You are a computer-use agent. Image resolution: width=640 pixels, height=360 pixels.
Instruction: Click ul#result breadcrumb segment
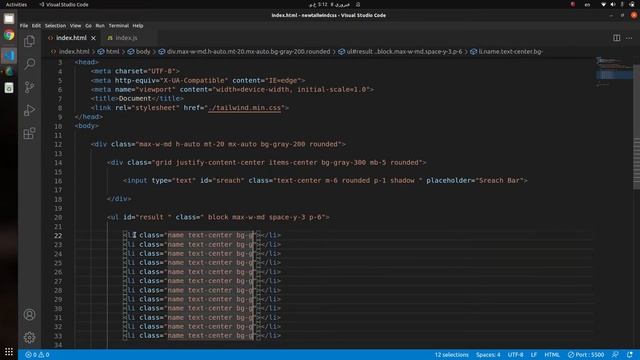[x=400, y=52]
